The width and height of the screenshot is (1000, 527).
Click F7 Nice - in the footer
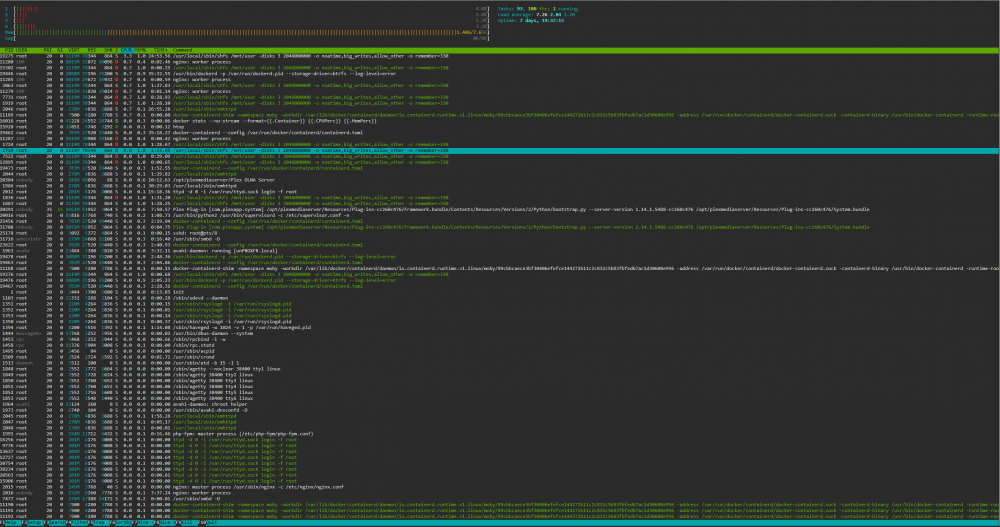(144, 523)
